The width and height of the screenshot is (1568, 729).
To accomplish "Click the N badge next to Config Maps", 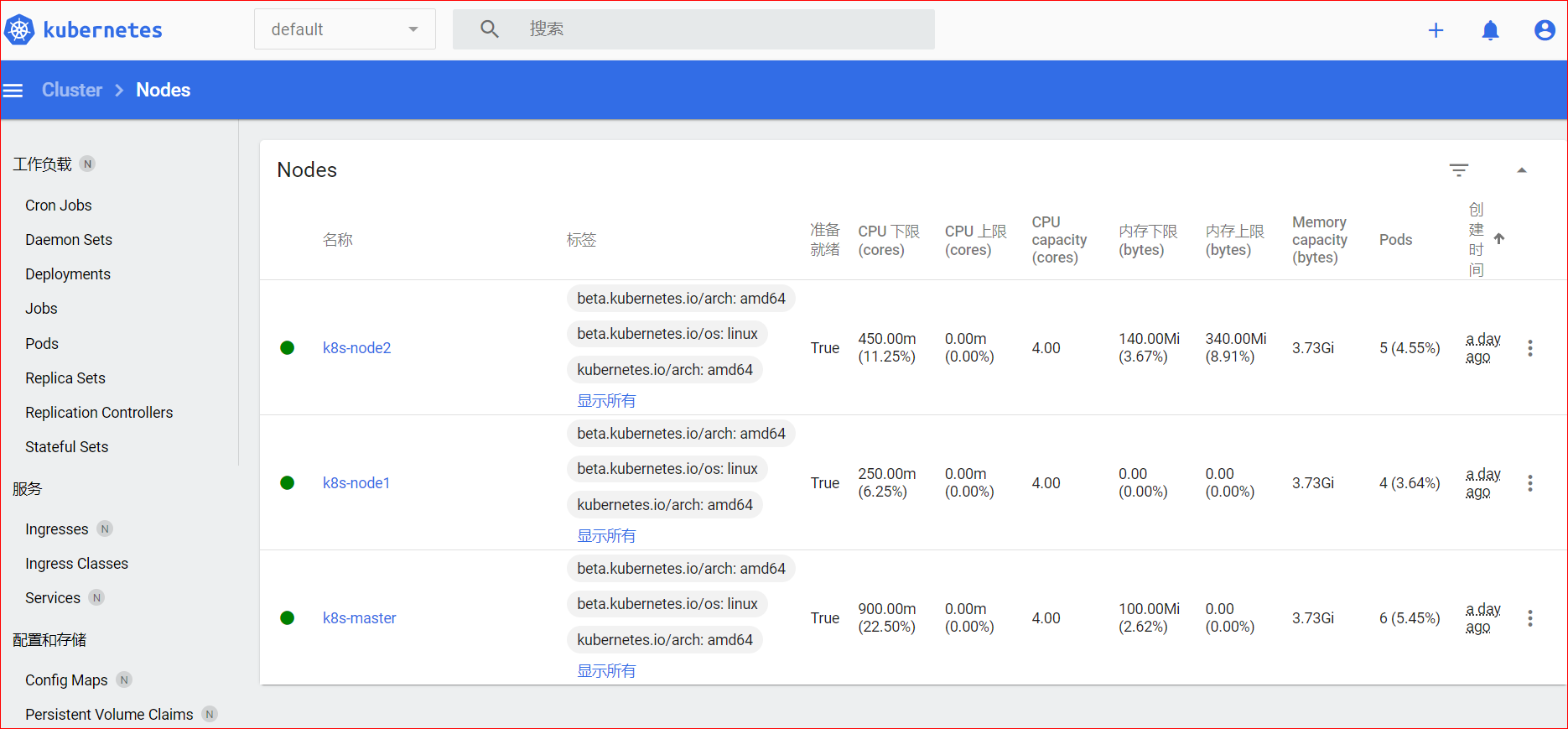I will [x=124, y=680].
